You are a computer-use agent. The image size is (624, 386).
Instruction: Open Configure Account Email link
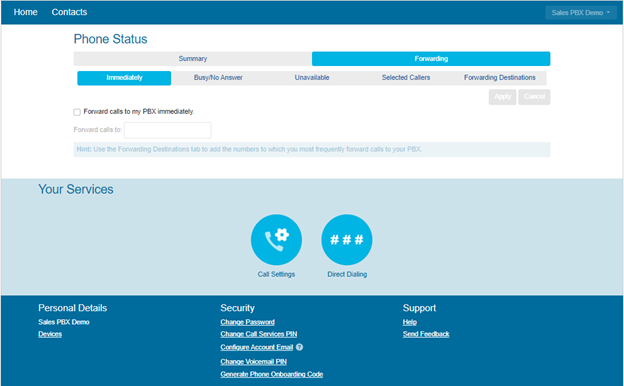257,347
